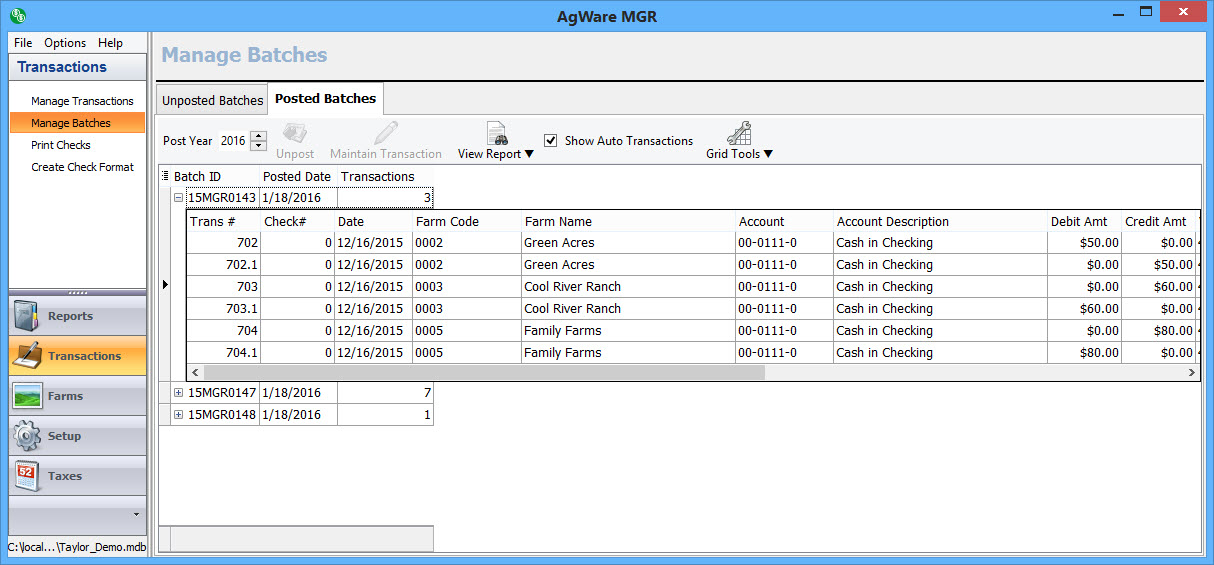Open Create Check Format link

[82, 167]
